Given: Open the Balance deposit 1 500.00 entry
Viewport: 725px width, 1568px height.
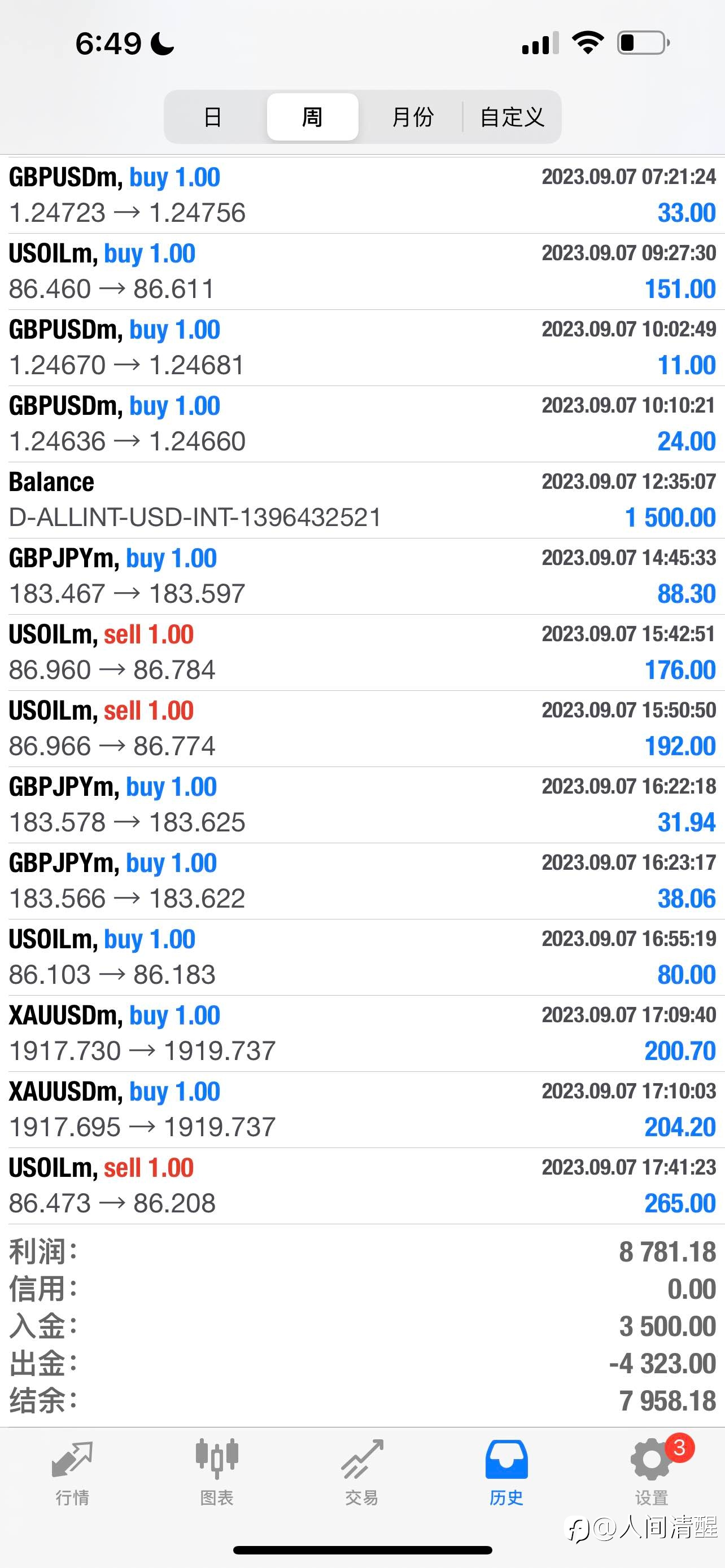Looking at the screenshot, I should [x=362, y=500].
